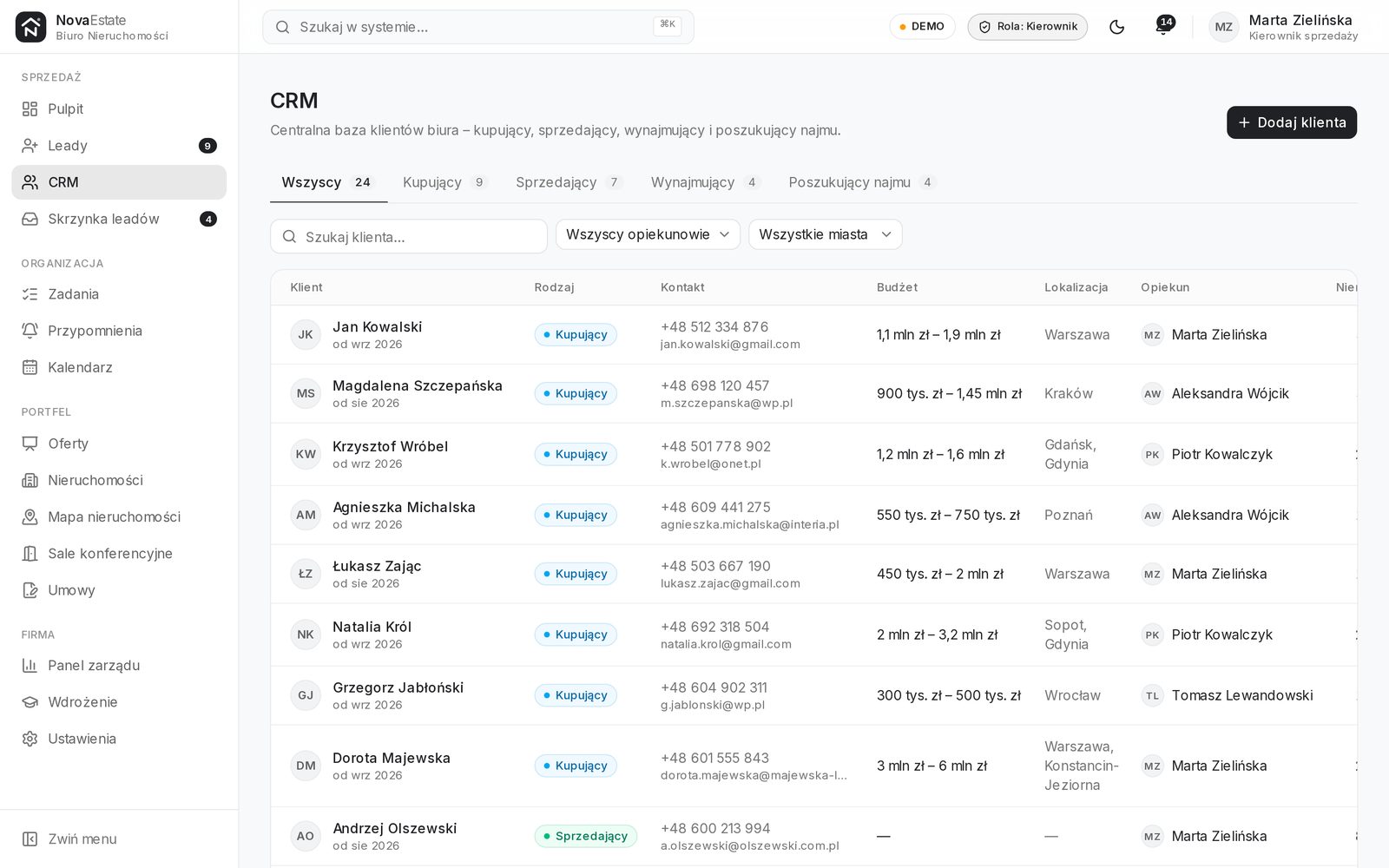This screenshot has width=1389, height=868.
Task: Open Skrzynka leadów inbox icon
Action: click(x=30, y=219)
